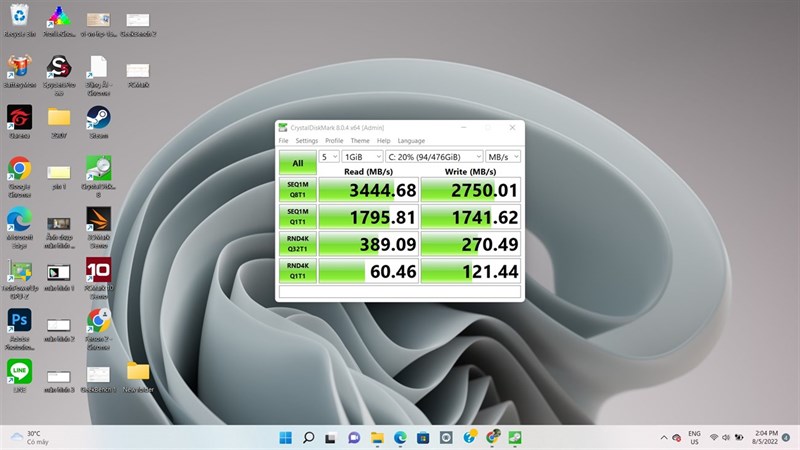Click the 2750.01 sequential write result
The width and height of the screenshot is (800, 450).
[470, 190]
